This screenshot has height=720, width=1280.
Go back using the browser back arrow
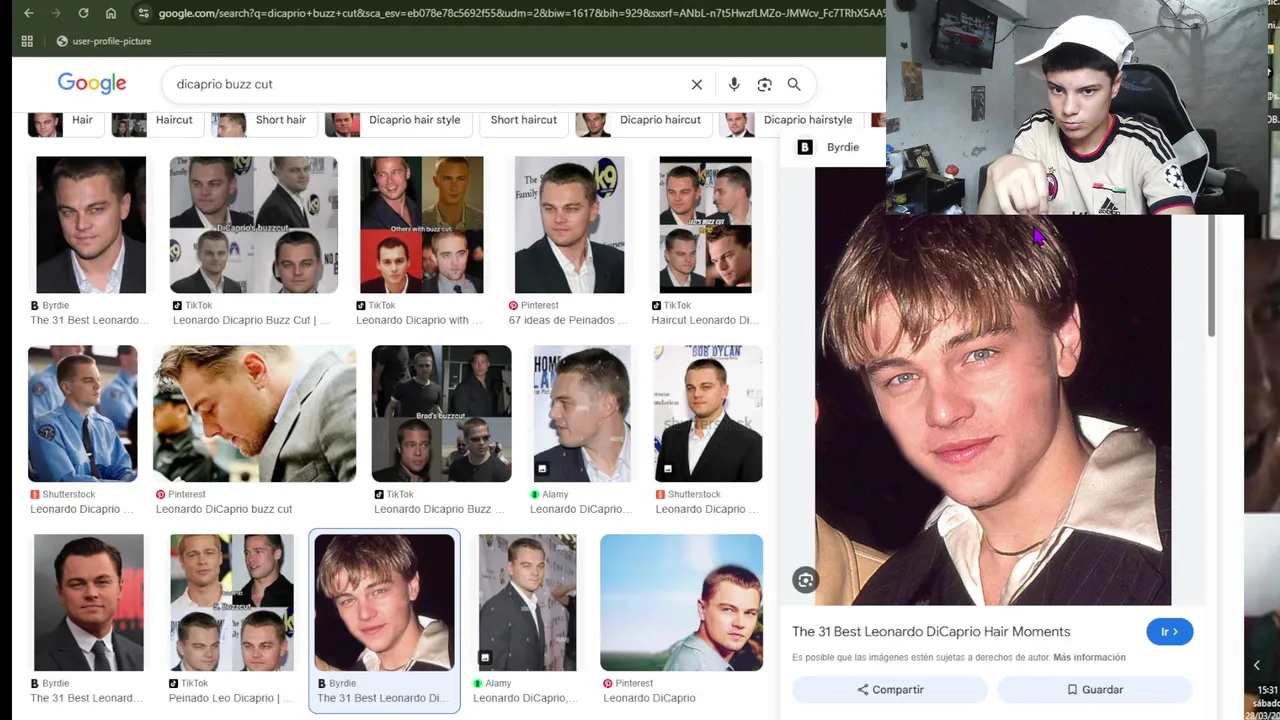coord(28,13)
